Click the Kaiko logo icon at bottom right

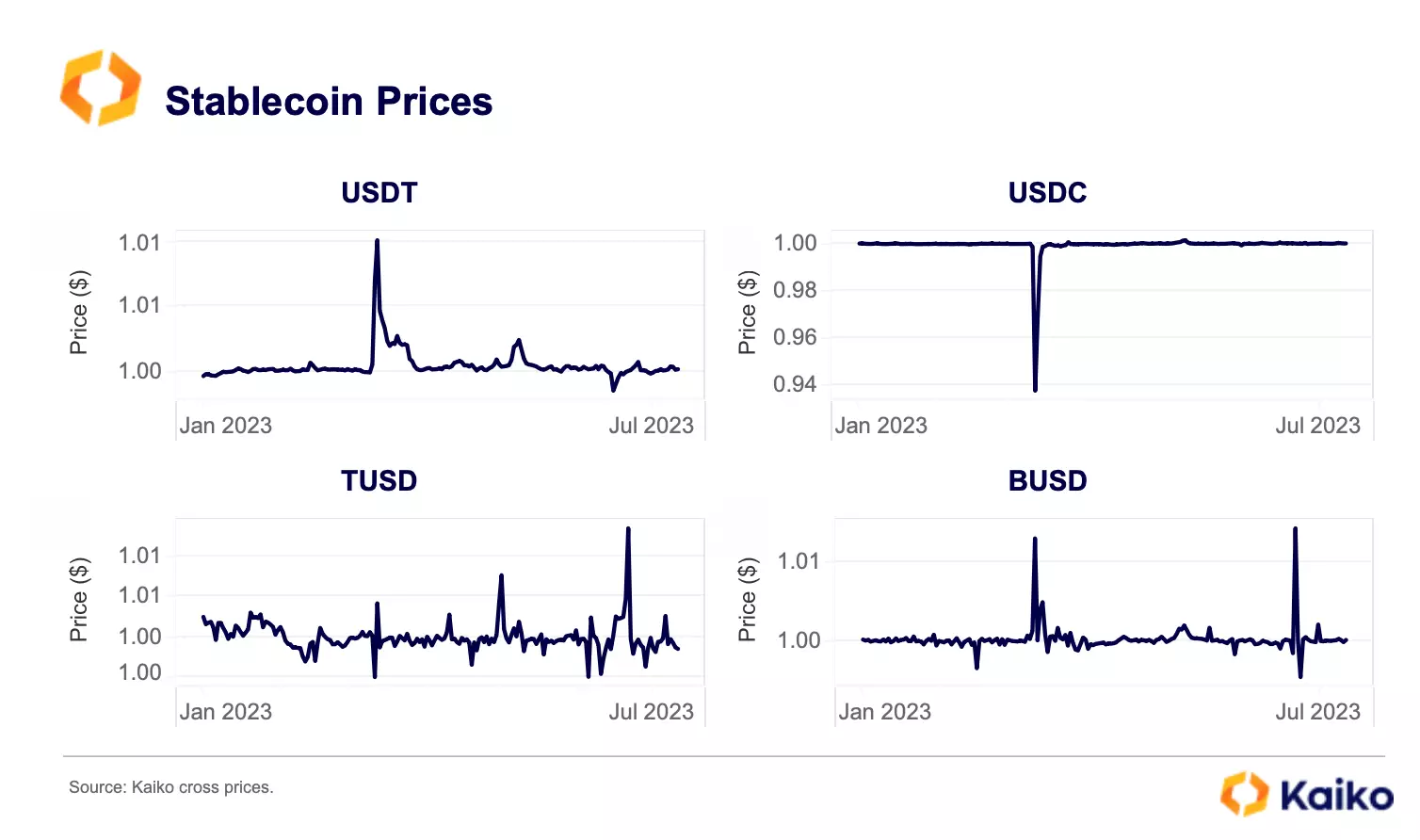[1244, 793]
